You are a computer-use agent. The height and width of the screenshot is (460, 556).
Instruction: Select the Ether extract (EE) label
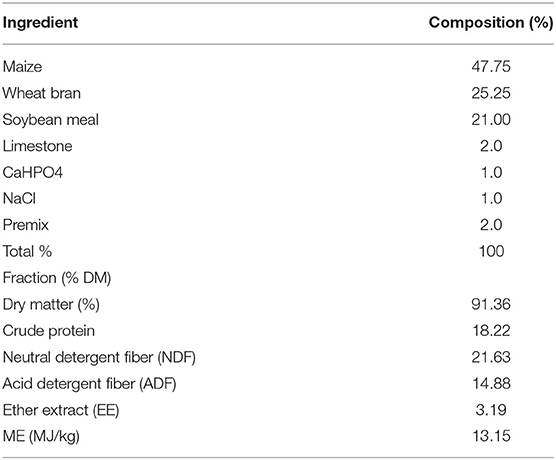[61, 410]
